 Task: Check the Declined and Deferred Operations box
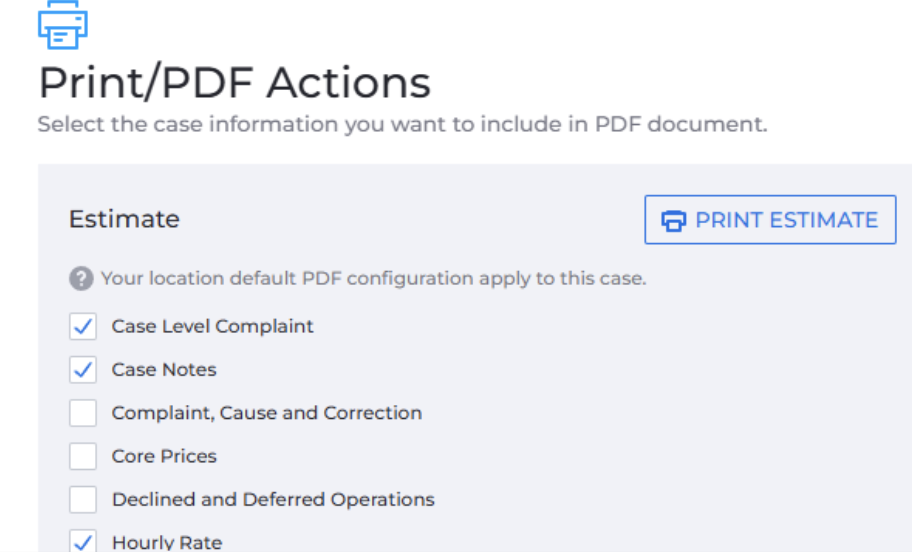point(83,500)
